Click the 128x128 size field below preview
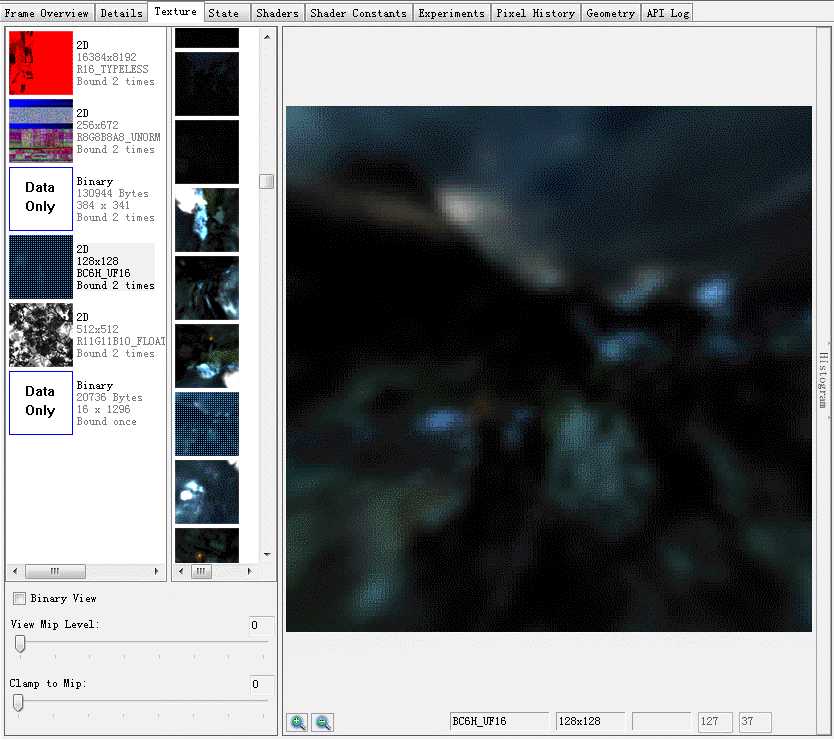This screenshot has height=740, width=834. [x=589, y=722]
